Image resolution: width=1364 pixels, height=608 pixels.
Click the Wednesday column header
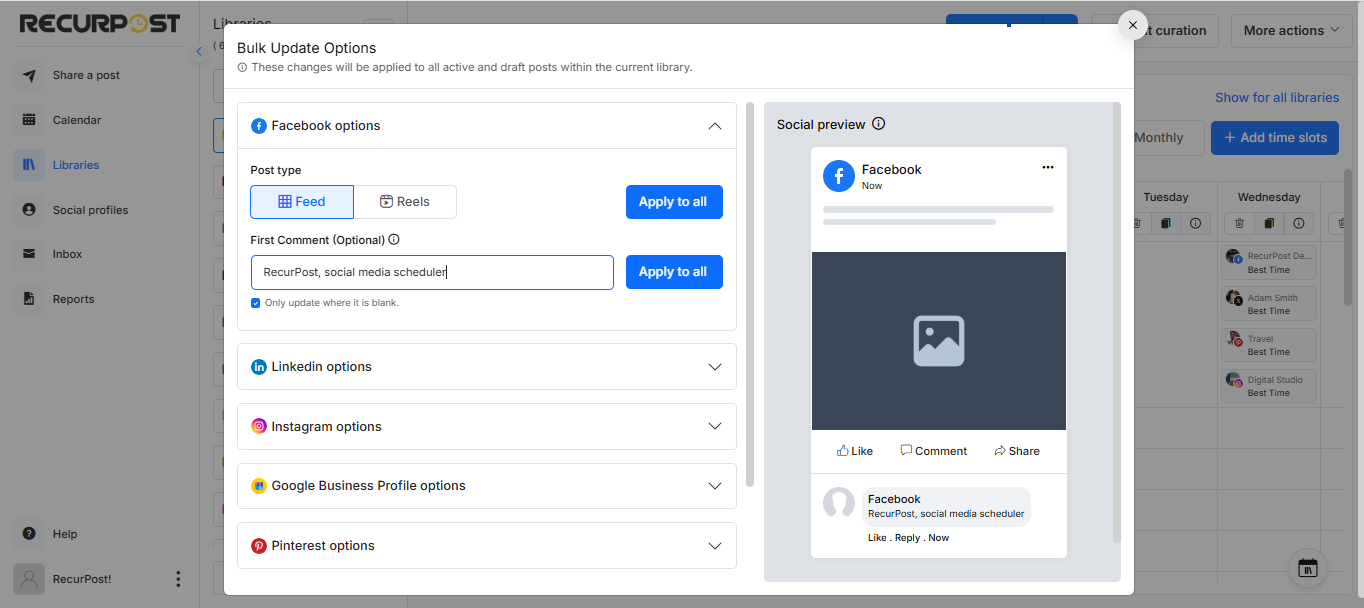(x=1269, y=197)
